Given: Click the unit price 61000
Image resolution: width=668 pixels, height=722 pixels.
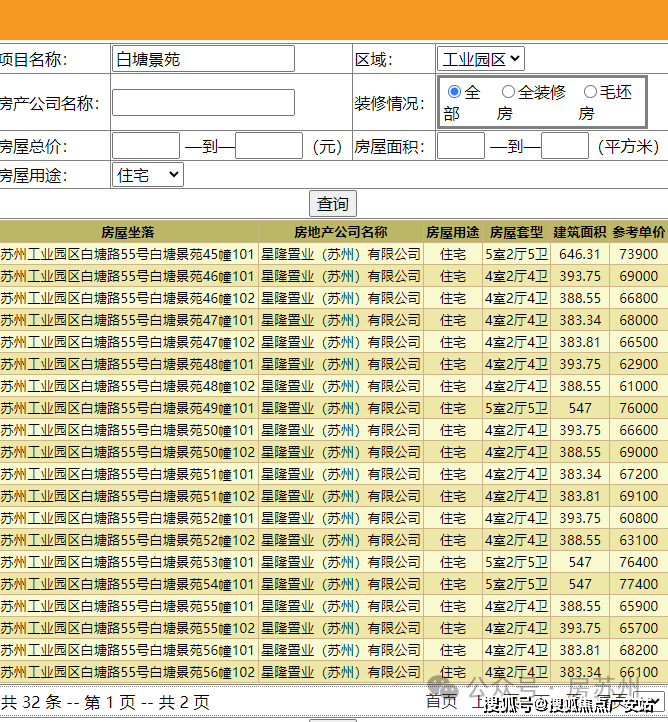Looking at the screenshot, I should pos(639,386).
